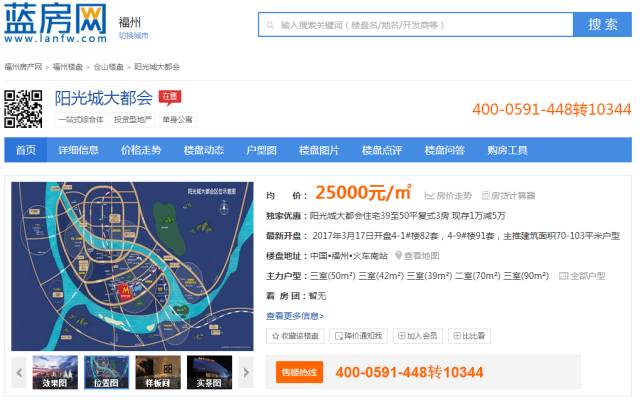Click the search magnifier icon in search box
The image size is (640, 400).
point(270,25)
